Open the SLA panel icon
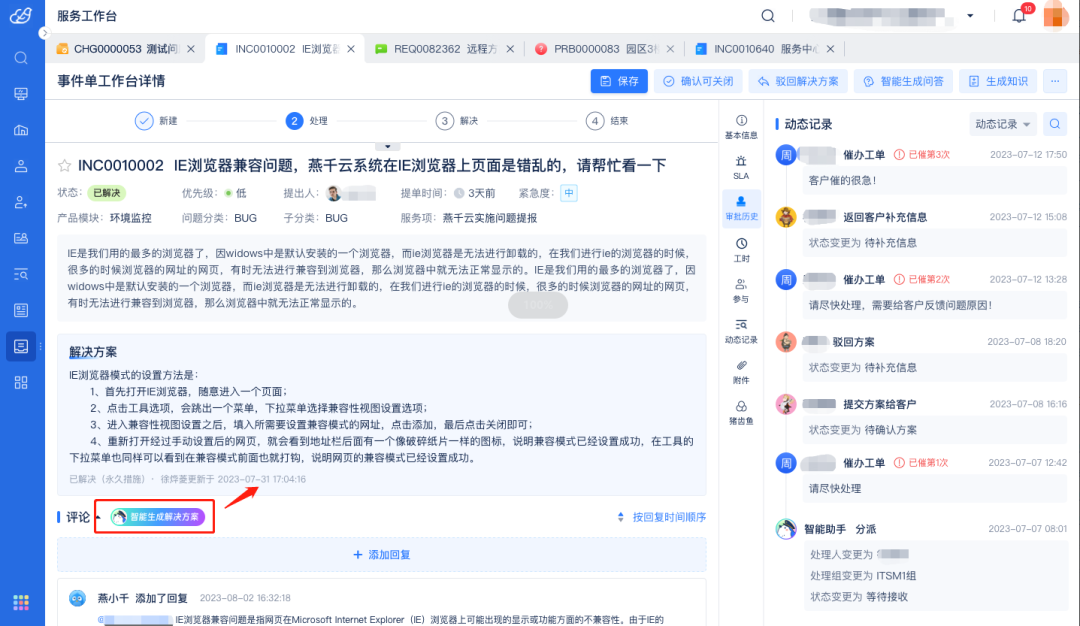 (x=741, y=166)
